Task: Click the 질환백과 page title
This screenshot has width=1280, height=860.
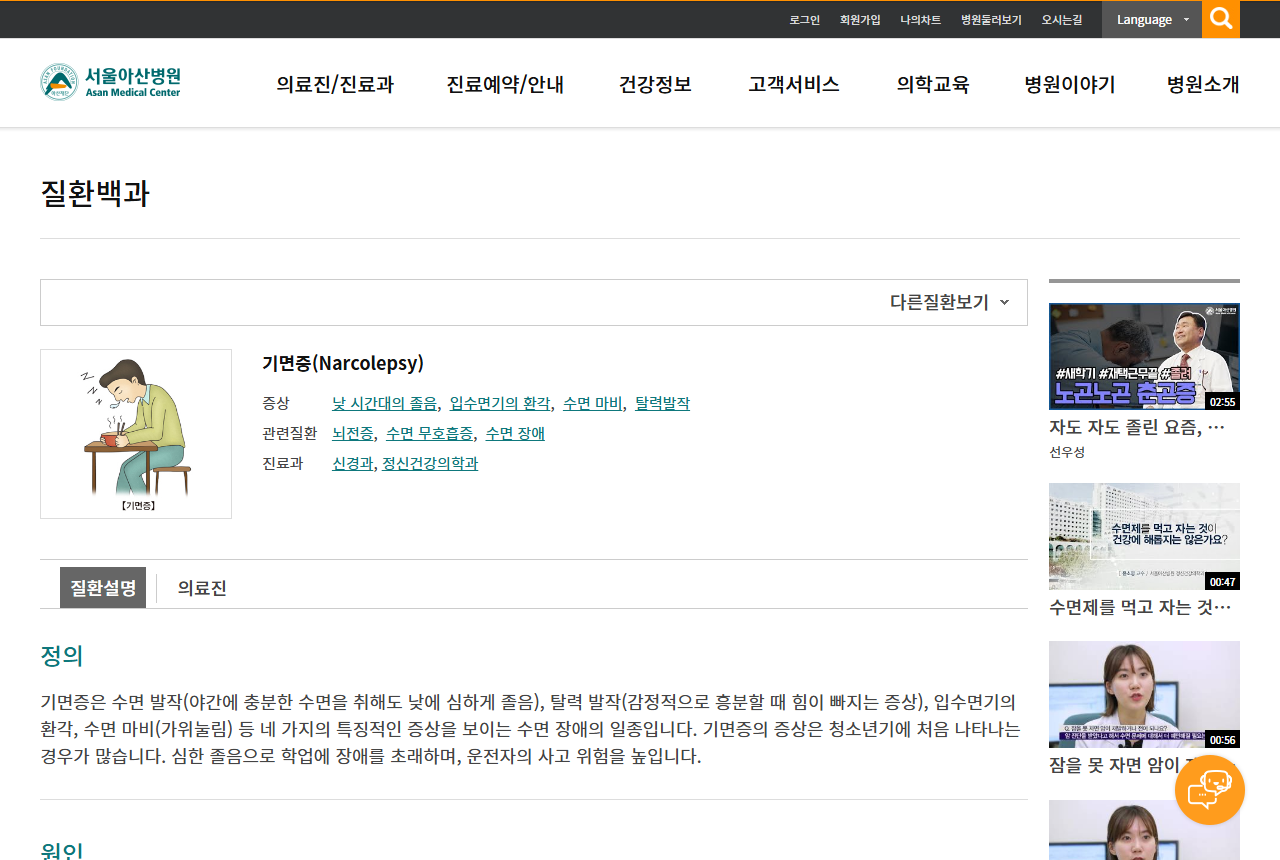Action: point(95,193)
